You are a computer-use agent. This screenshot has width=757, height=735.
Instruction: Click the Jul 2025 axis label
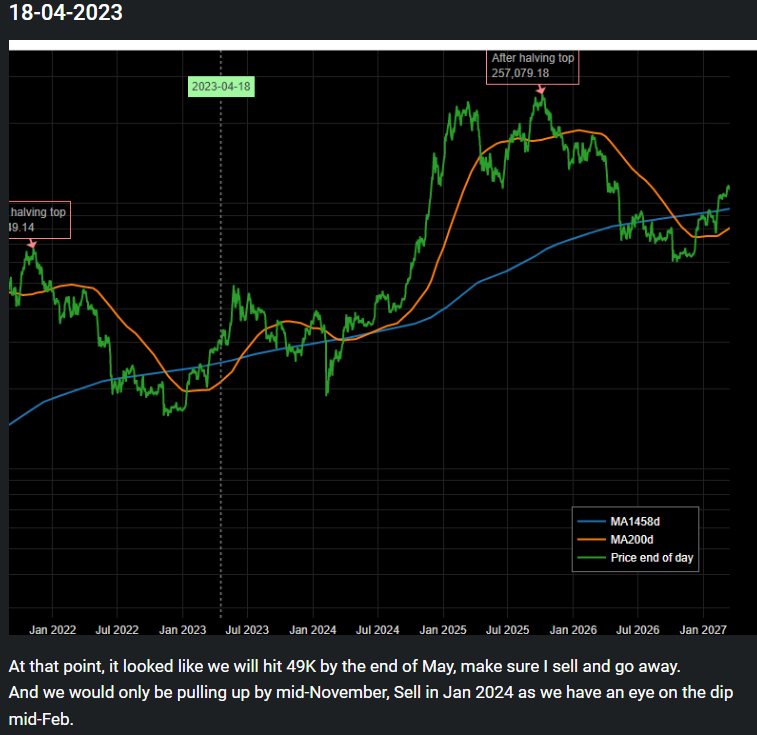point(507,630)
